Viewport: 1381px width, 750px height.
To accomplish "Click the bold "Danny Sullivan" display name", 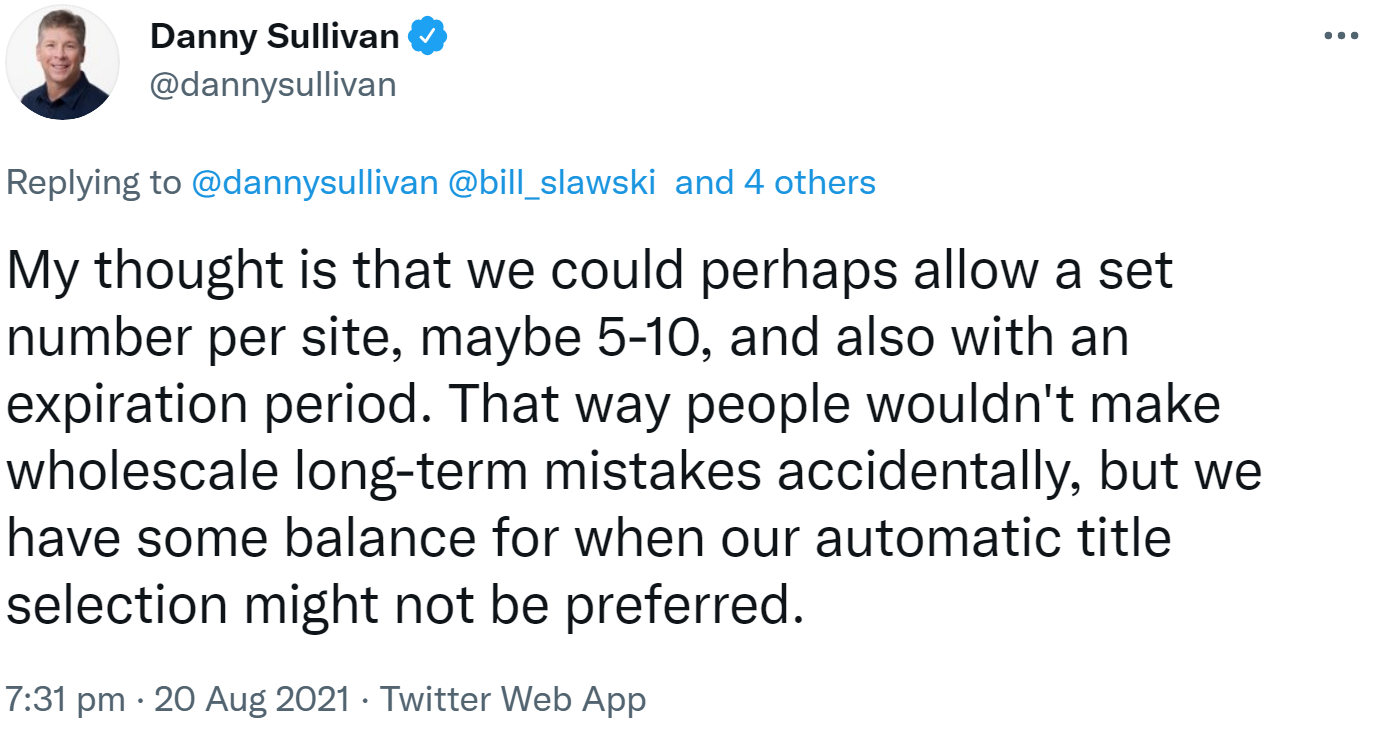I will click(275, 39).
